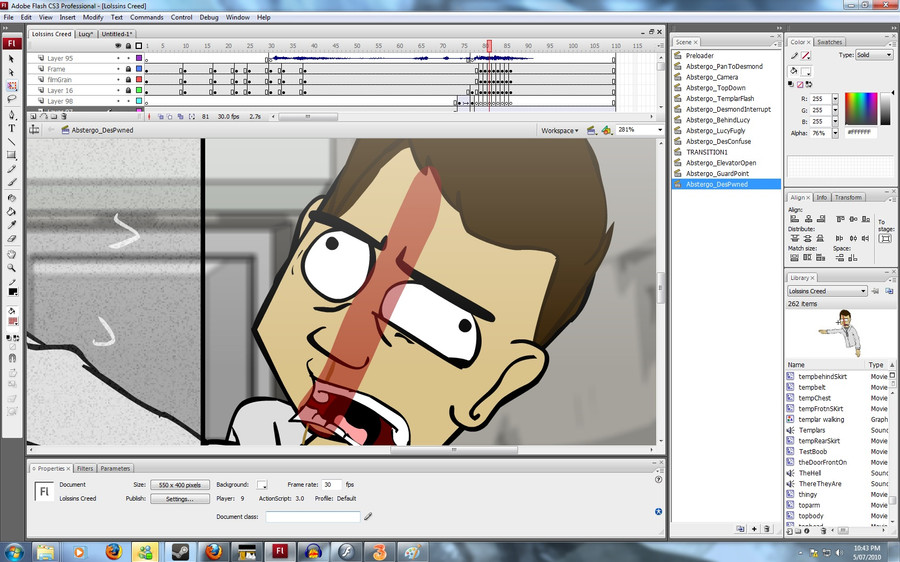Click the Swap Colors icon in Color panel
The height and width of the screenshot is (562, 900).
(x=809, y=84)
